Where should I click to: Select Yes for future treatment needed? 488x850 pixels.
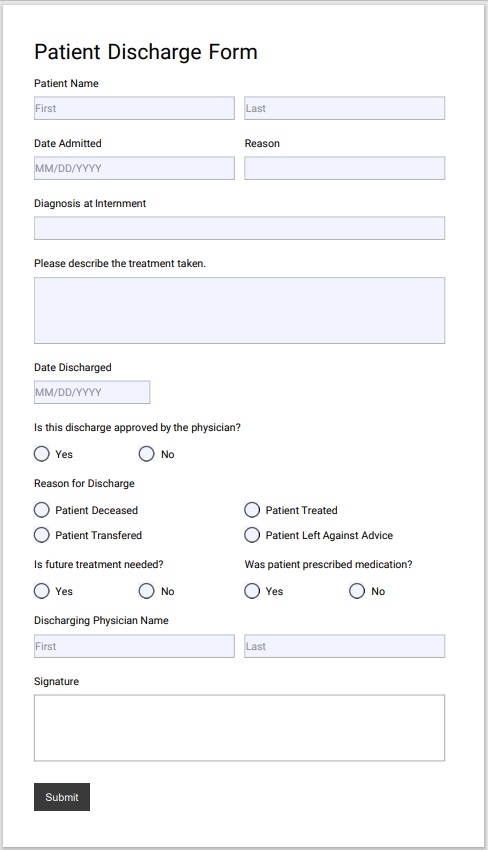point(42,591)
